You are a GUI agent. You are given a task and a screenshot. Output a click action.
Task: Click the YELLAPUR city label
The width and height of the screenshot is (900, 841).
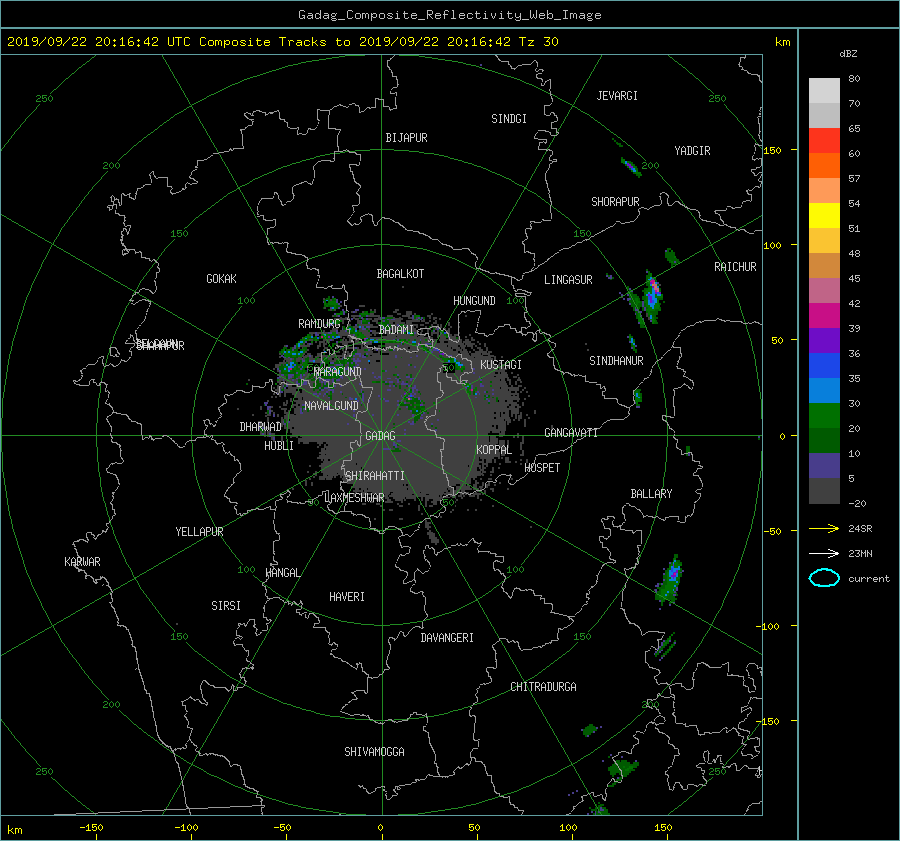199,532
